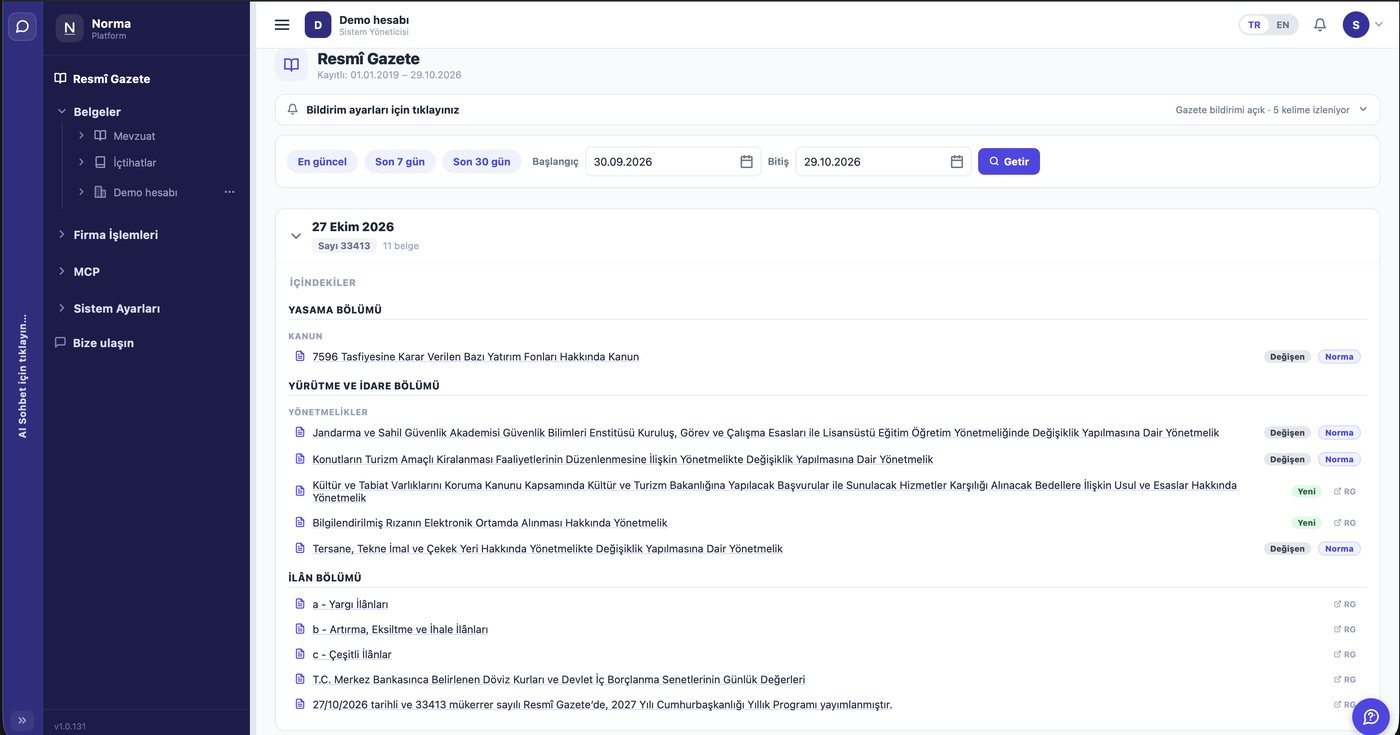Click document icon beside 7596 Tasfiyesine Kanun
This screenshot has width=1400, height=735.
point(299,356)
